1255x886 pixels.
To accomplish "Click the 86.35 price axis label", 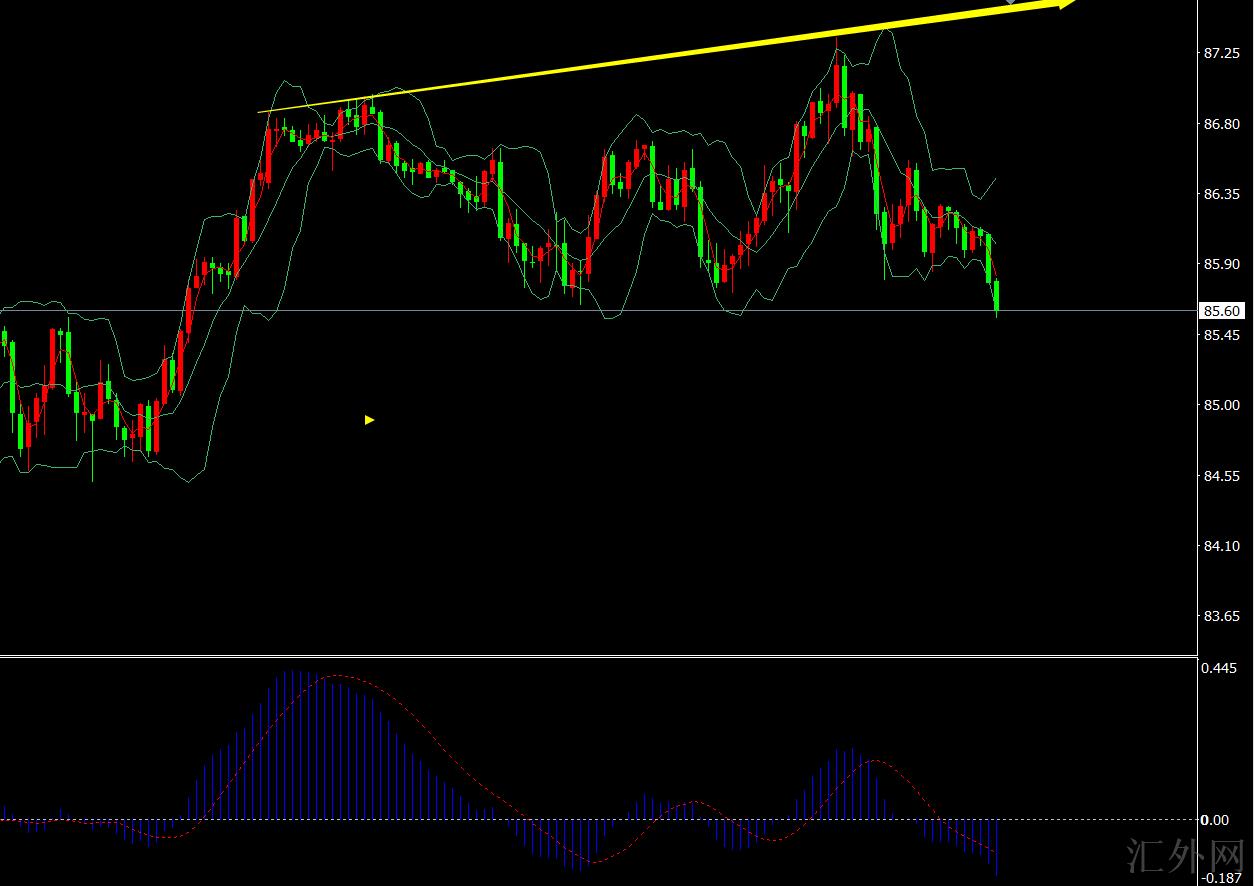I will (1222, 194).
